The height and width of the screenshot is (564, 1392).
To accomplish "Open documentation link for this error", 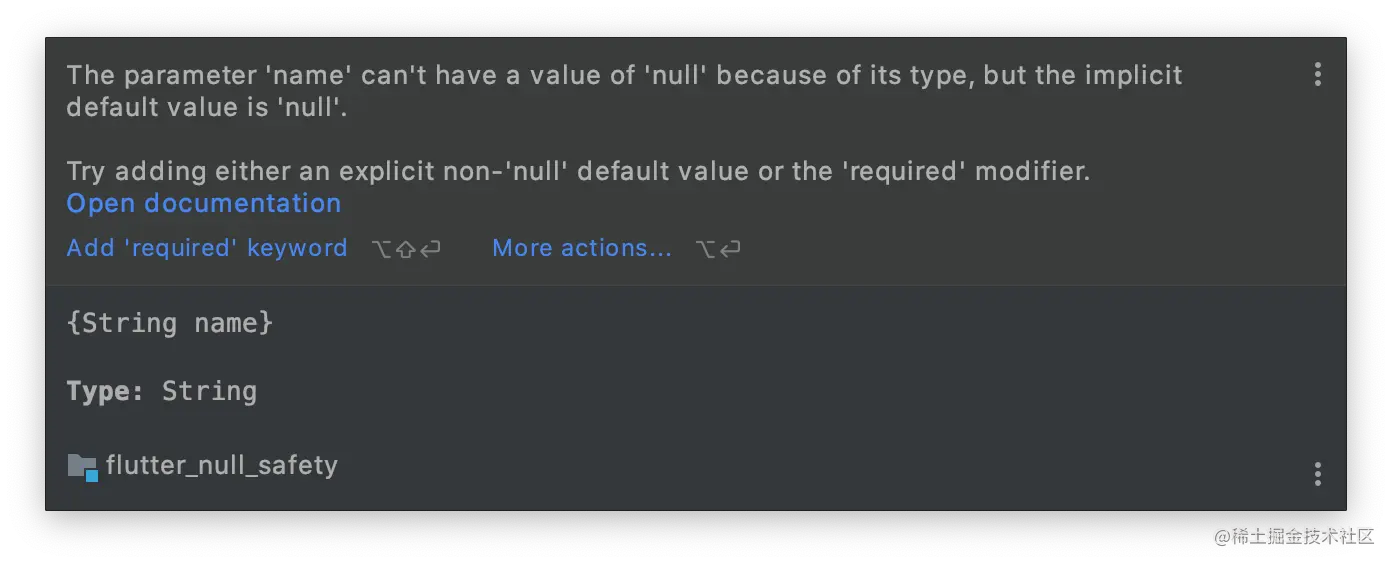I will click(x=204, y=203).
